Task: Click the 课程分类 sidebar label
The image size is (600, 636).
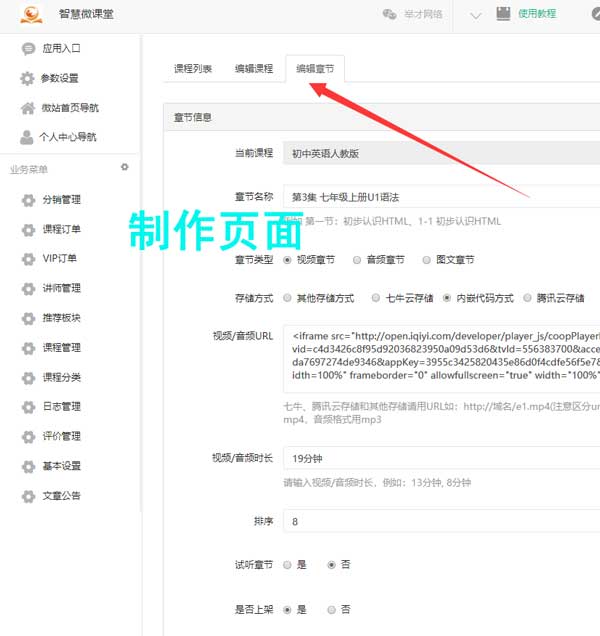Action: [x=62, y=377]
